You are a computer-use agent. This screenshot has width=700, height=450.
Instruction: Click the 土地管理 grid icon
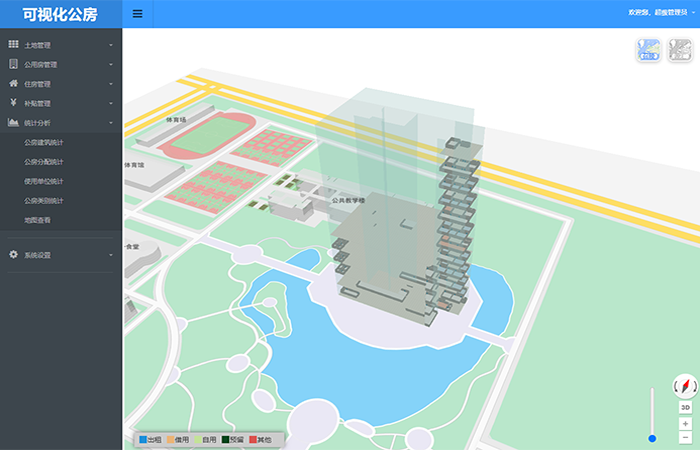(13, 45)
